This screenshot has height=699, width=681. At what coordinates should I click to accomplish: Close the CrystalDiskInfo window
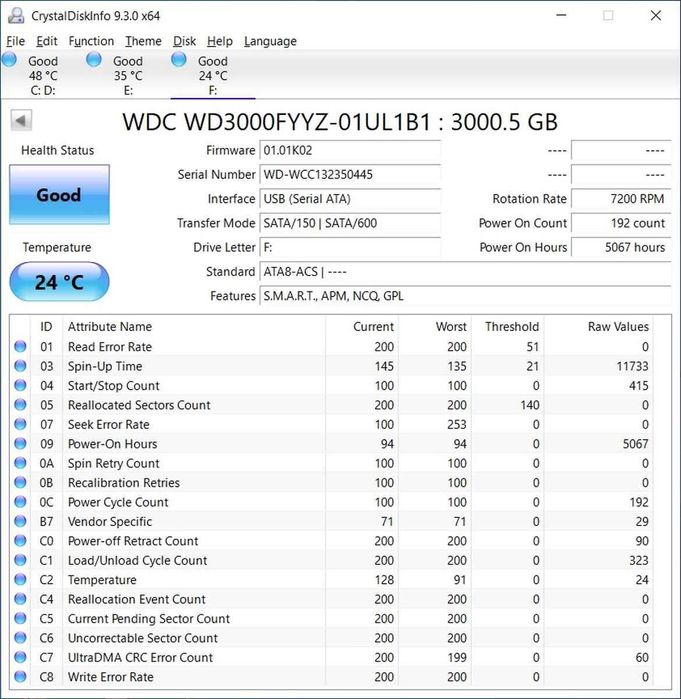click(x=656, y=15)
